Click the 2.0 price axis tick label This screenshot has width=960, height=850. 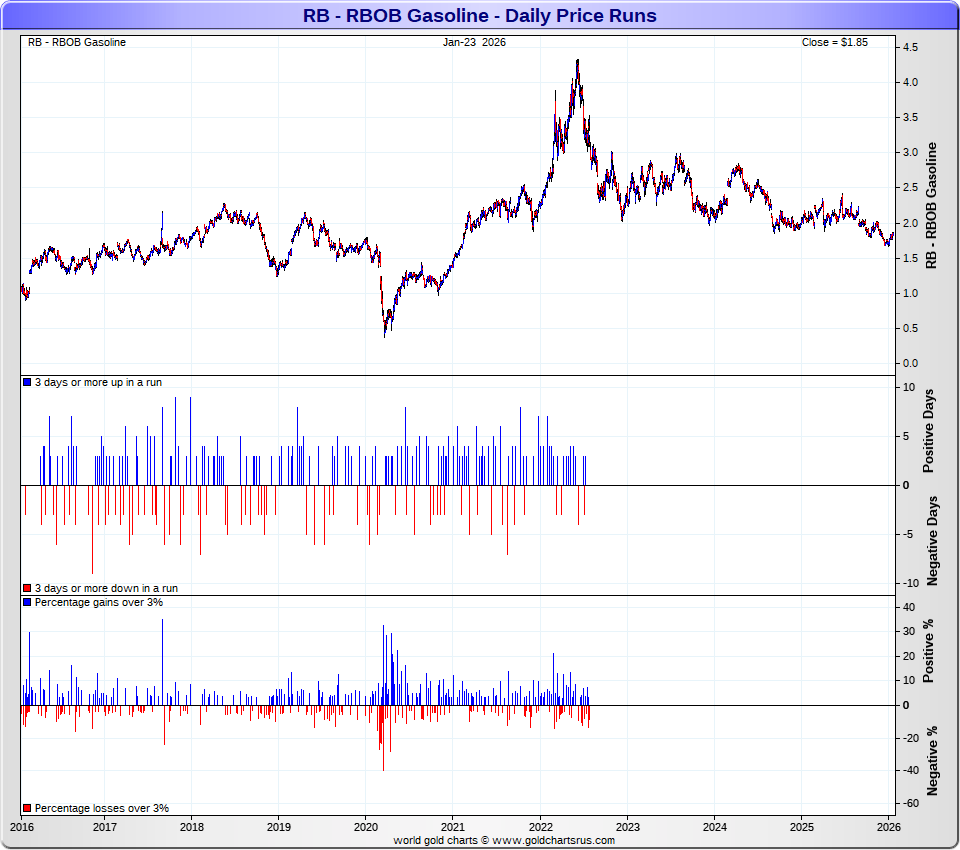click(x=910, y=223)
